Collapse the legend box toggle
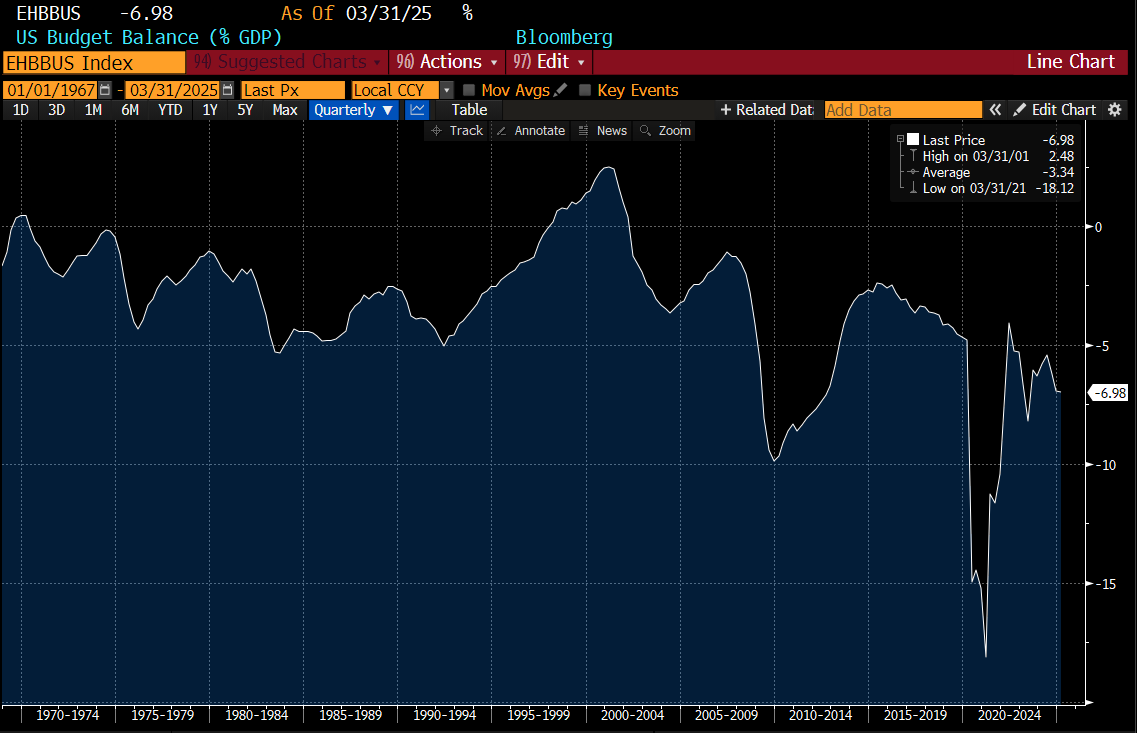Image resolution: width=1137 pixels, height=733 pixels. (900, 139)
